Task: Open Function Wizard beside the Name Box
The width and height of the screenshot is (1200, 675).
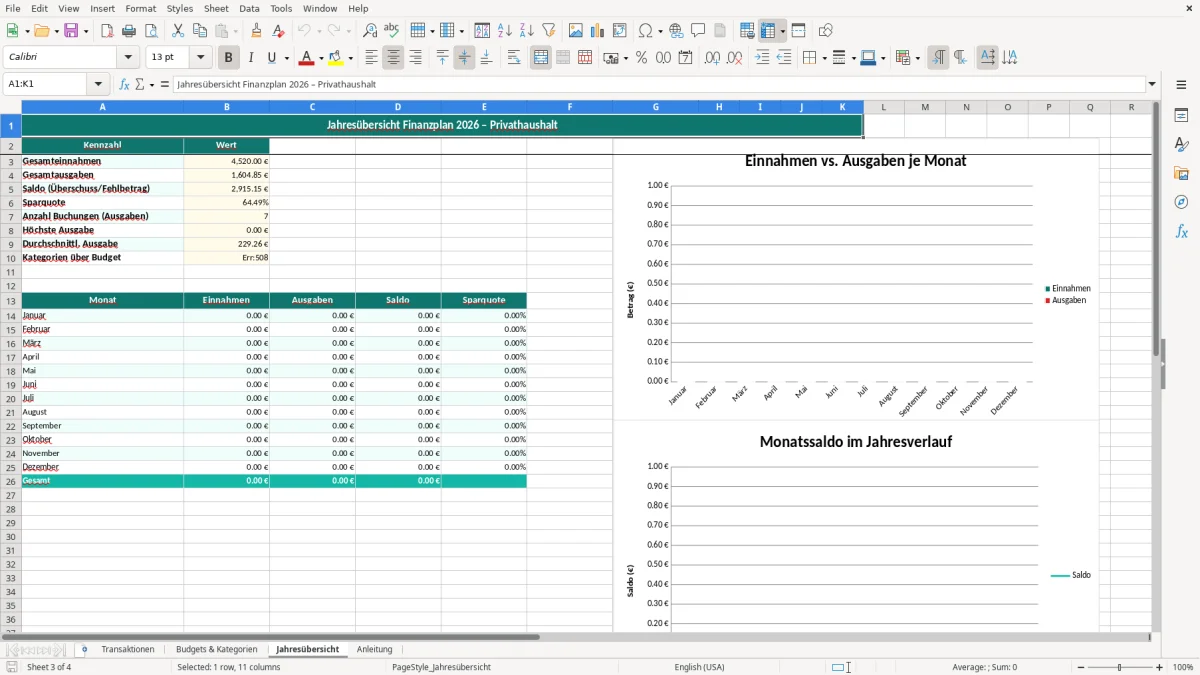Action: (125, 85)
